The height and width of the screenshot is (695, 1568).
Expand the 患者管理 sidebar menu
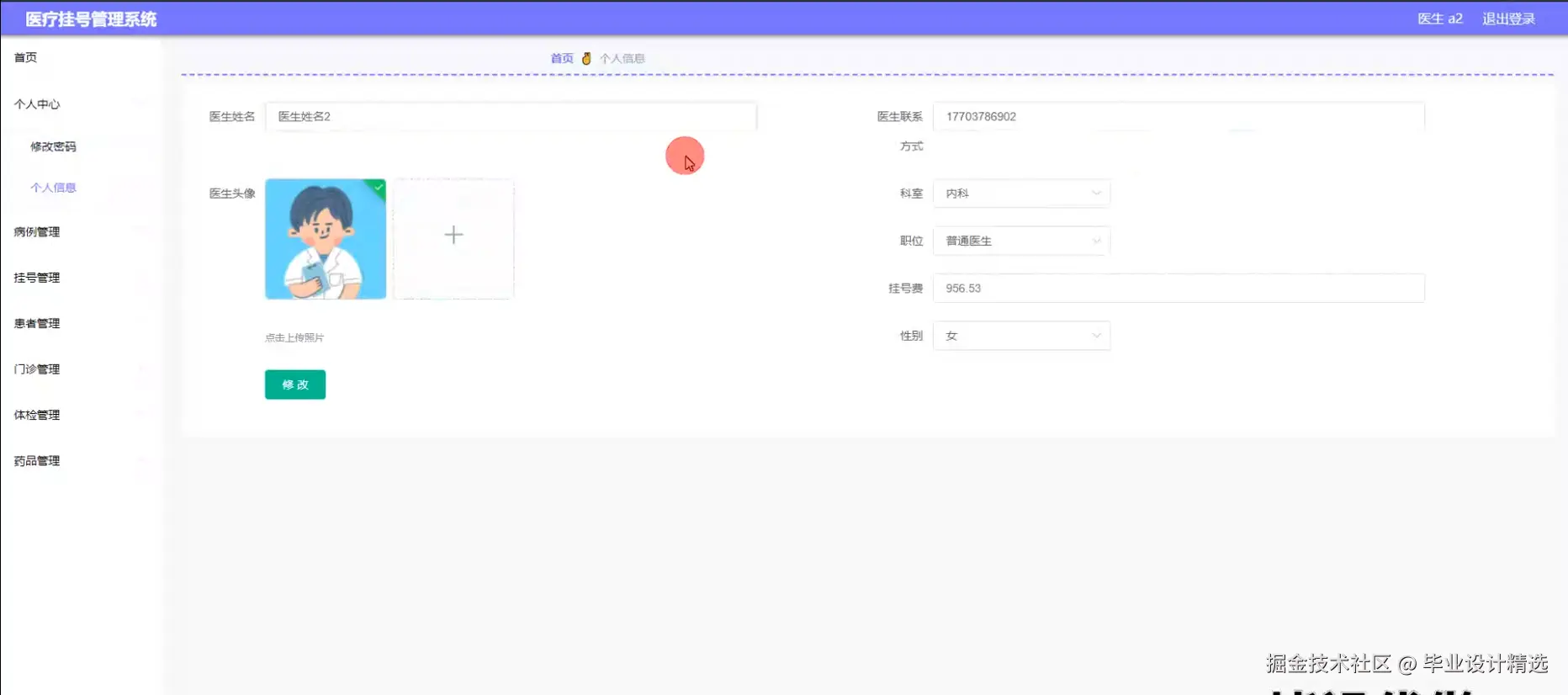point(37,323)
